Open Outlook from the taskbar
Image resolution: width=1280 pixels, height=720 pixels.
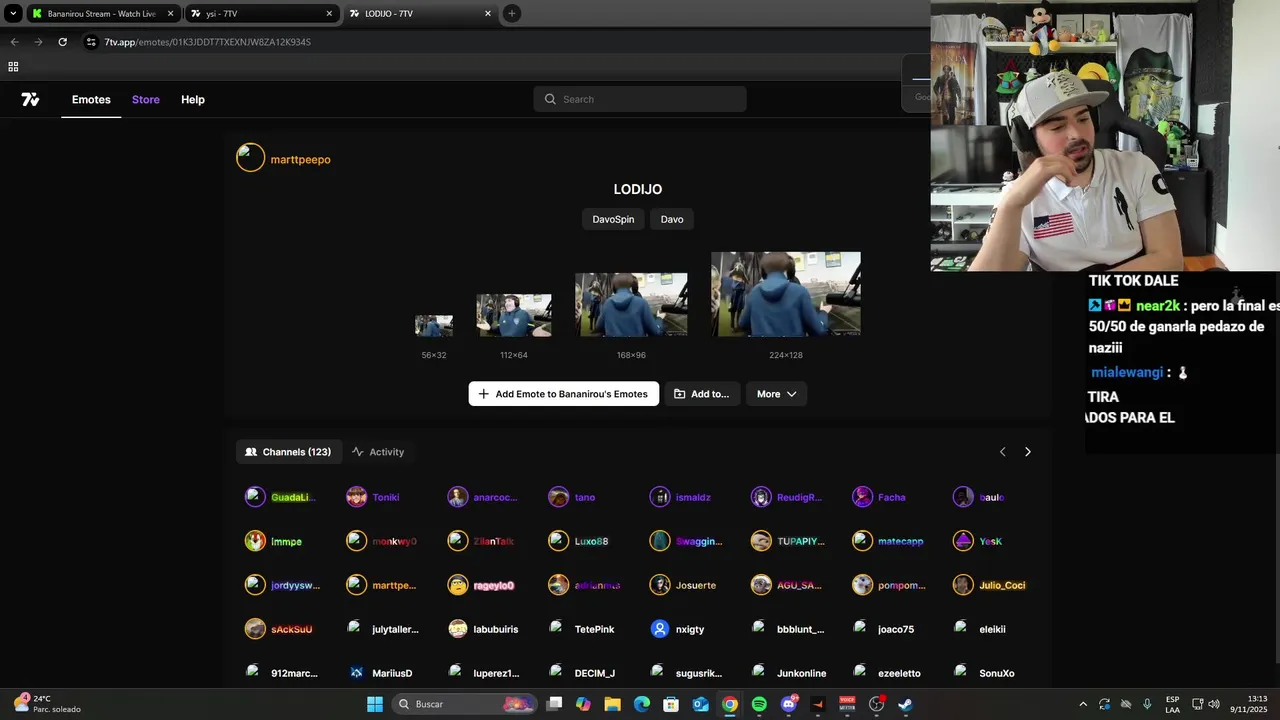(701, 704)
